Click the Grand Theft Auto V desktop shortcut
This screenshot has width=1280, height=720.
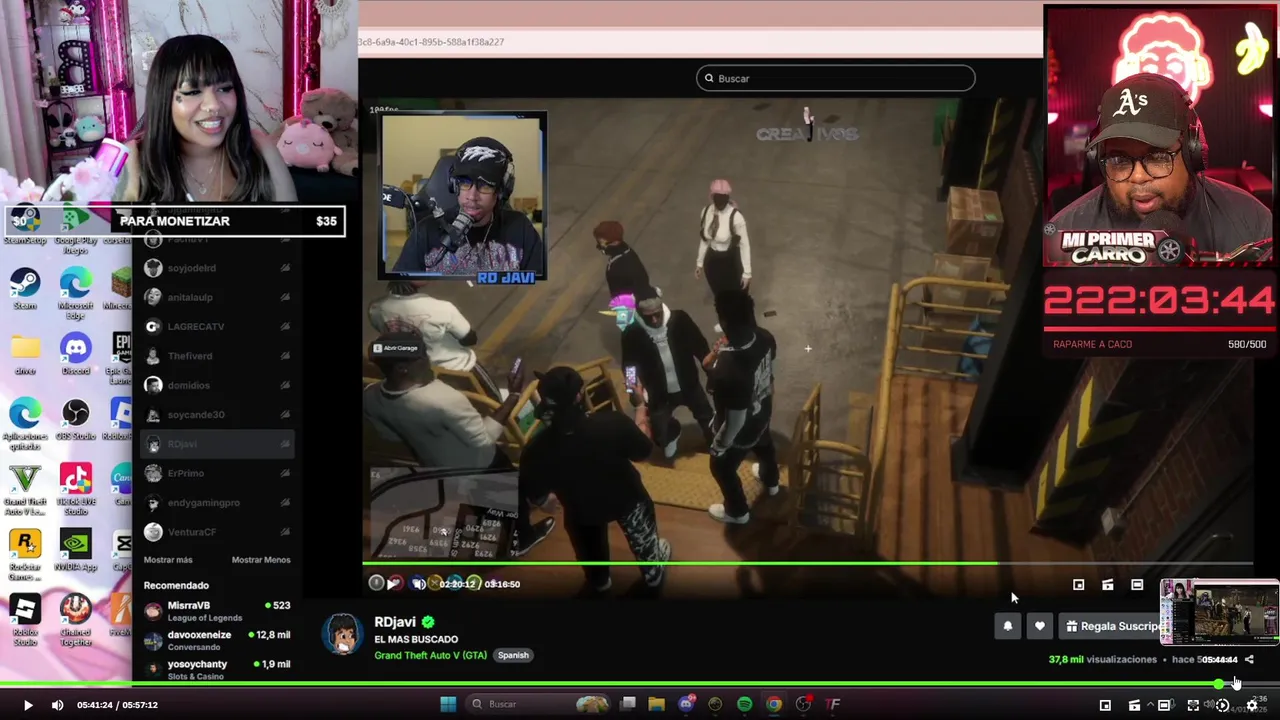click(25, 490)
